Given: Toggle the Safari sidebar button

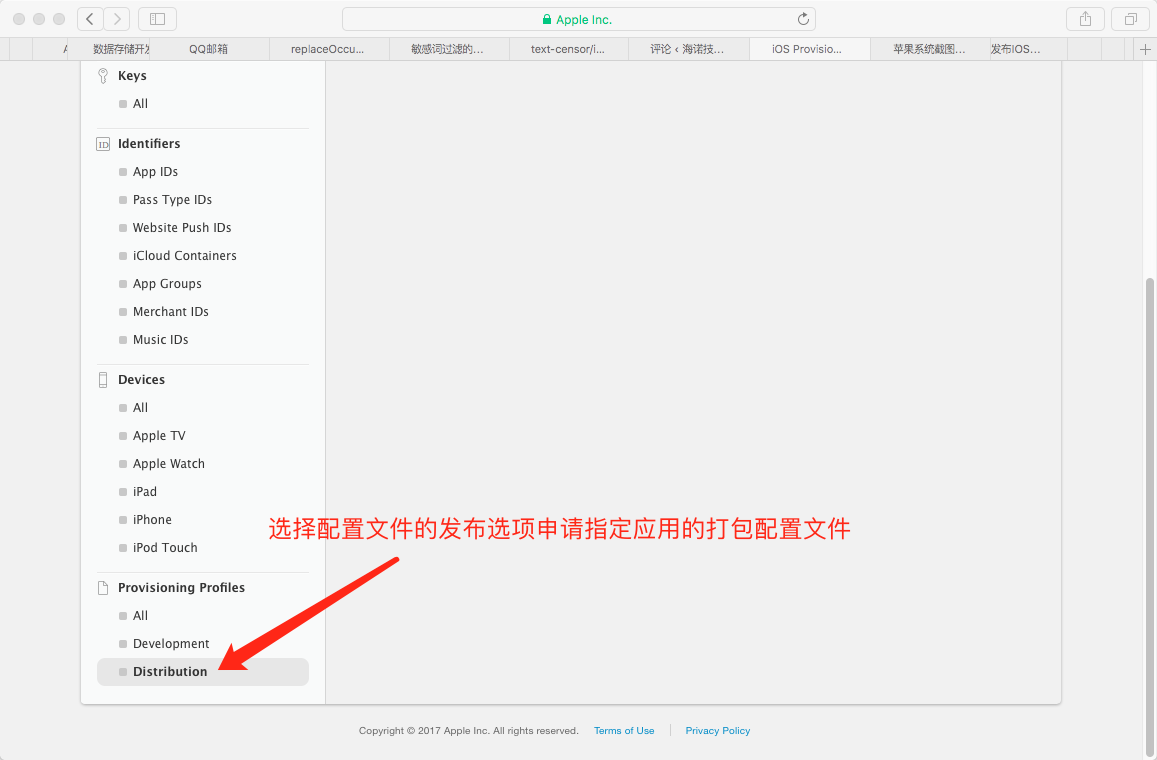Looking at the screenshot, I should click(157, 19).
